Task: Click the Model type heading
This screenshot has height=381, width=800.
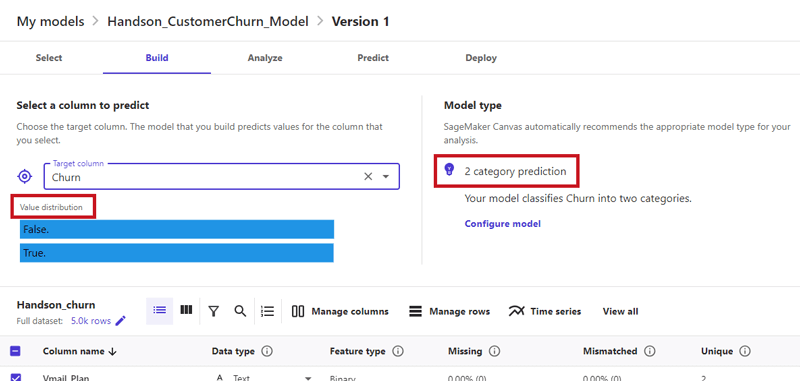Action: pos(472,106)
